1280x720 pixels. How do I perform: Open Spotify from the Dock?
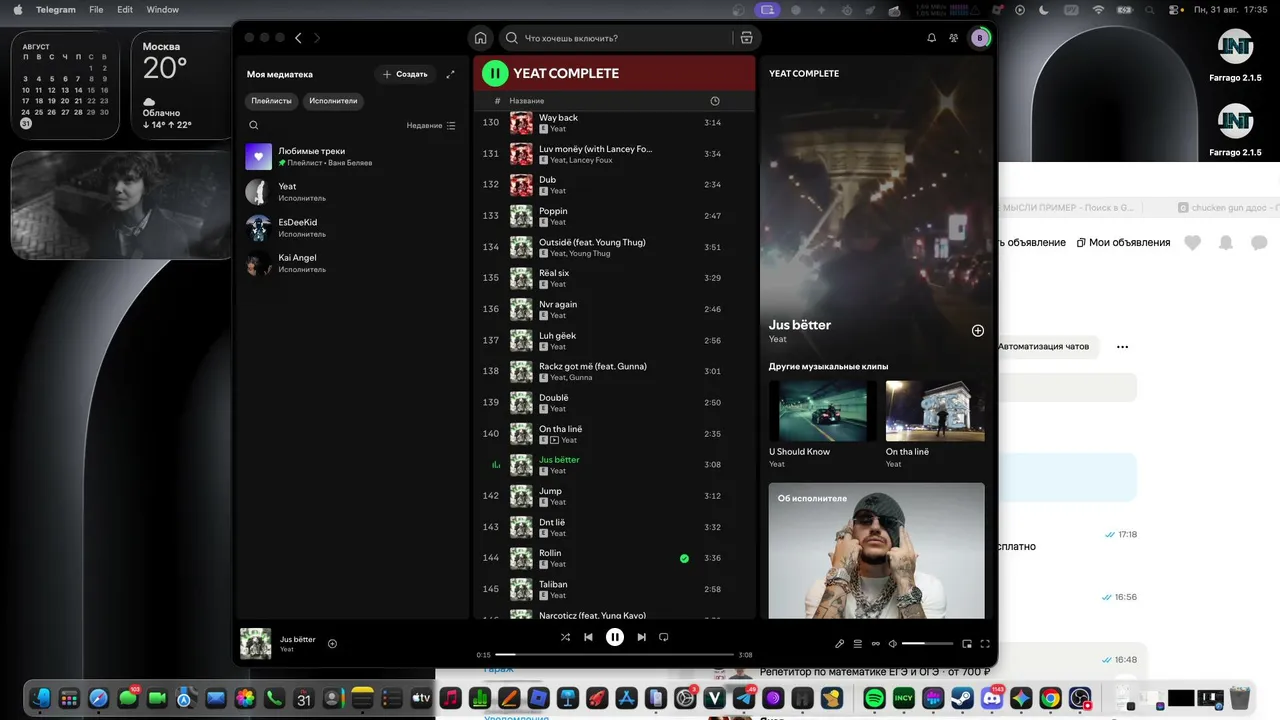874,698
